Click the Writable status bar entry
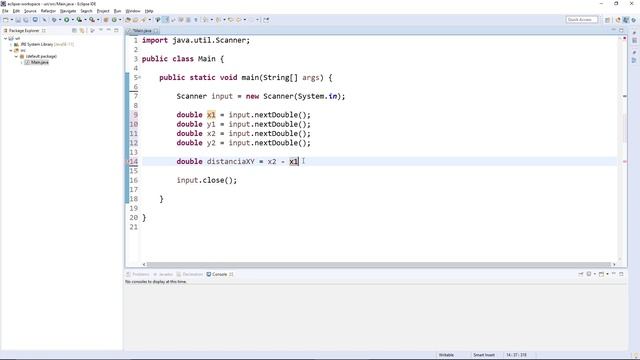 446,355
